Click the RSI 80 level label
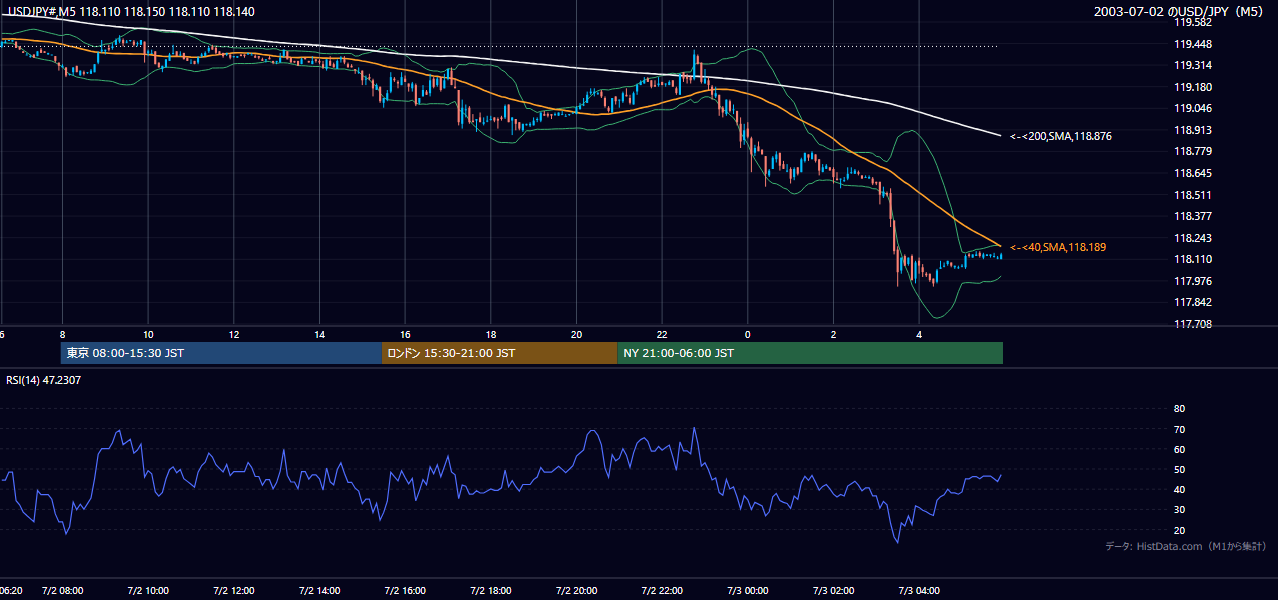Screen dimensions: 1278x600 pyautogui.click(x=1179, y=409)
